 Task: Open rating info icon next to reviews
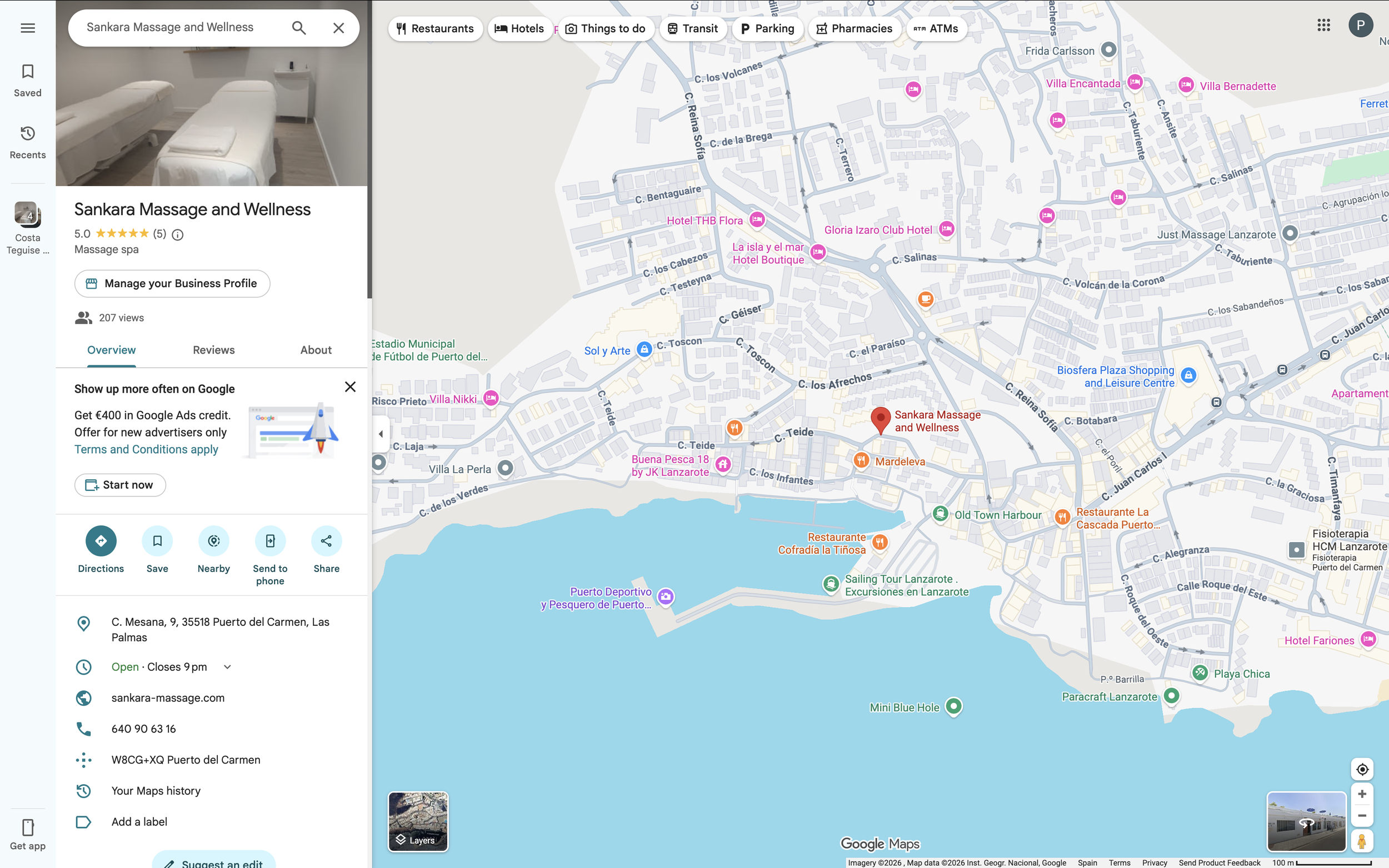coord(178,234)
